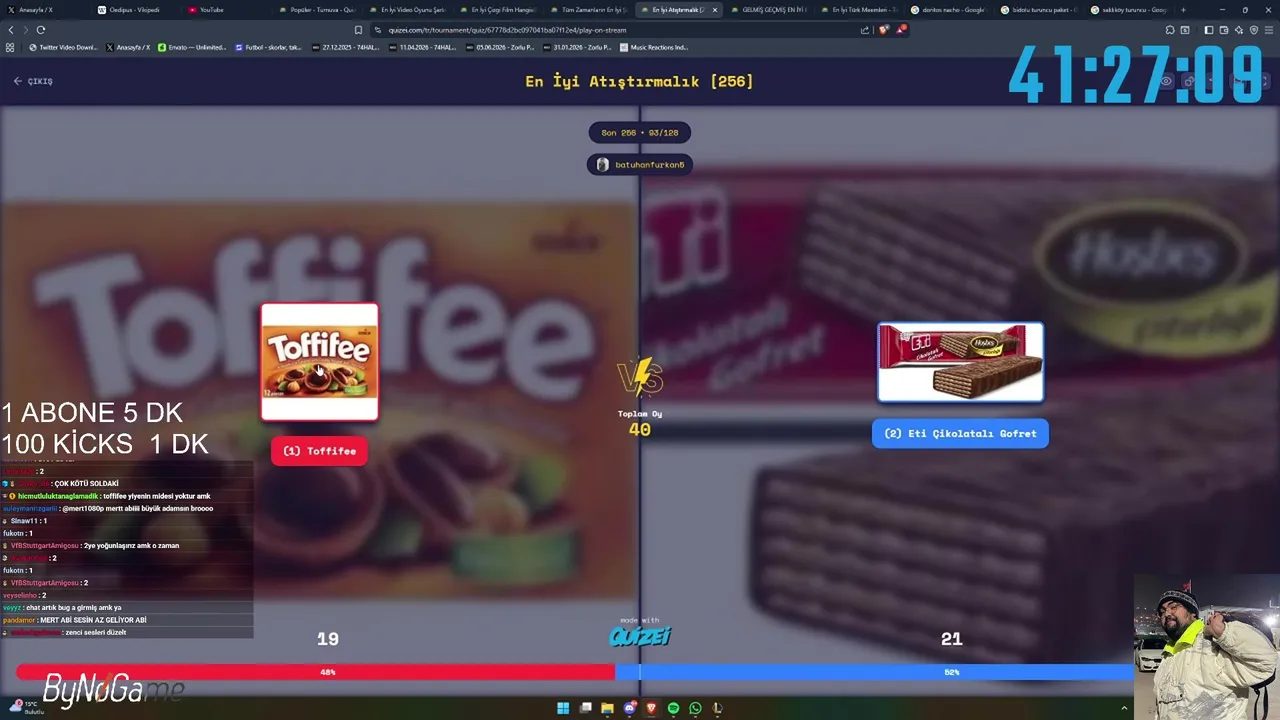Toggle the browser sidebar panel icon
Screen dimensions: 1280x720
(1208, 30)
